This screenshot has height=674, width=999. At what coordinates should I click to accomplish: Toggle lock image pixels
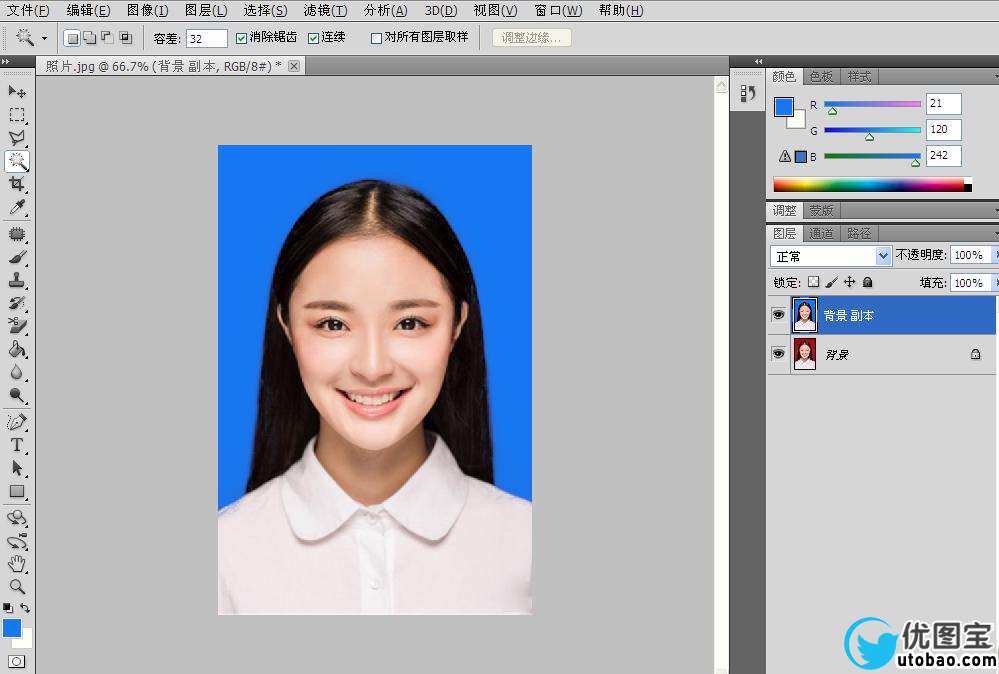coord(831,282)
